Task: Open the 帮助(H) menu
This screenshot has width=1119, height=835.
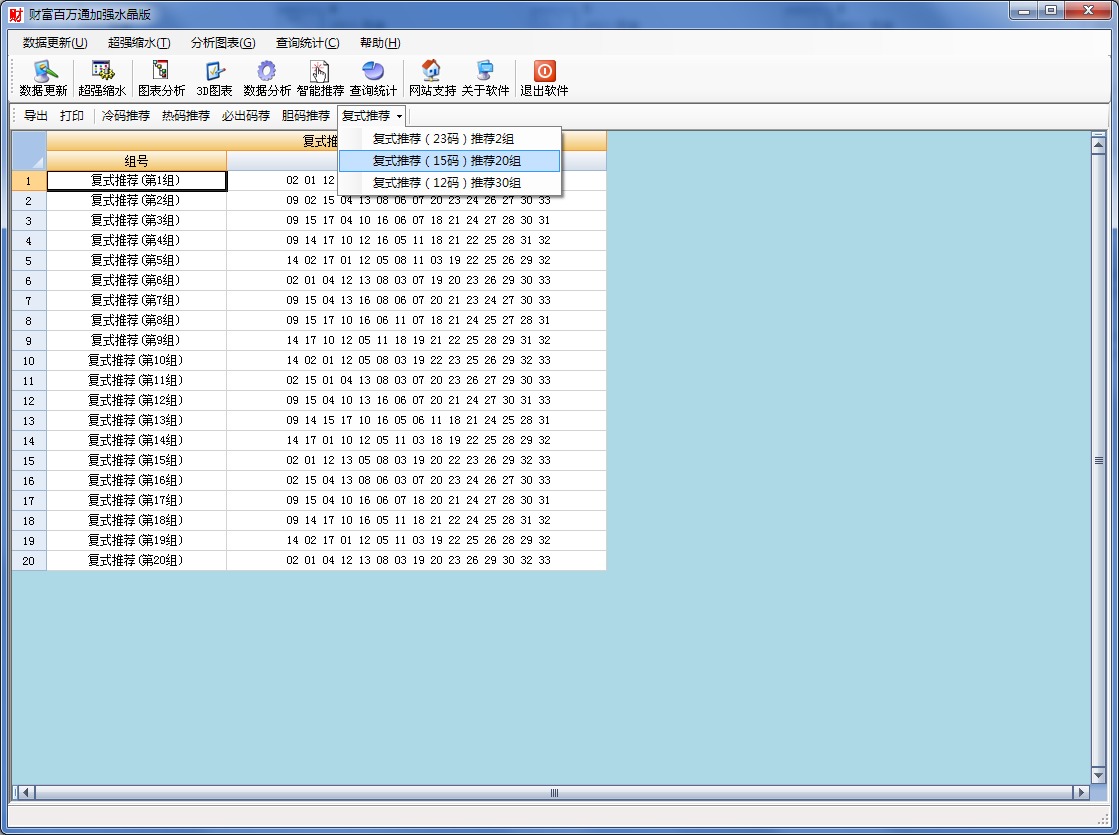Action: pyautogui.click(x=380, y=43)
